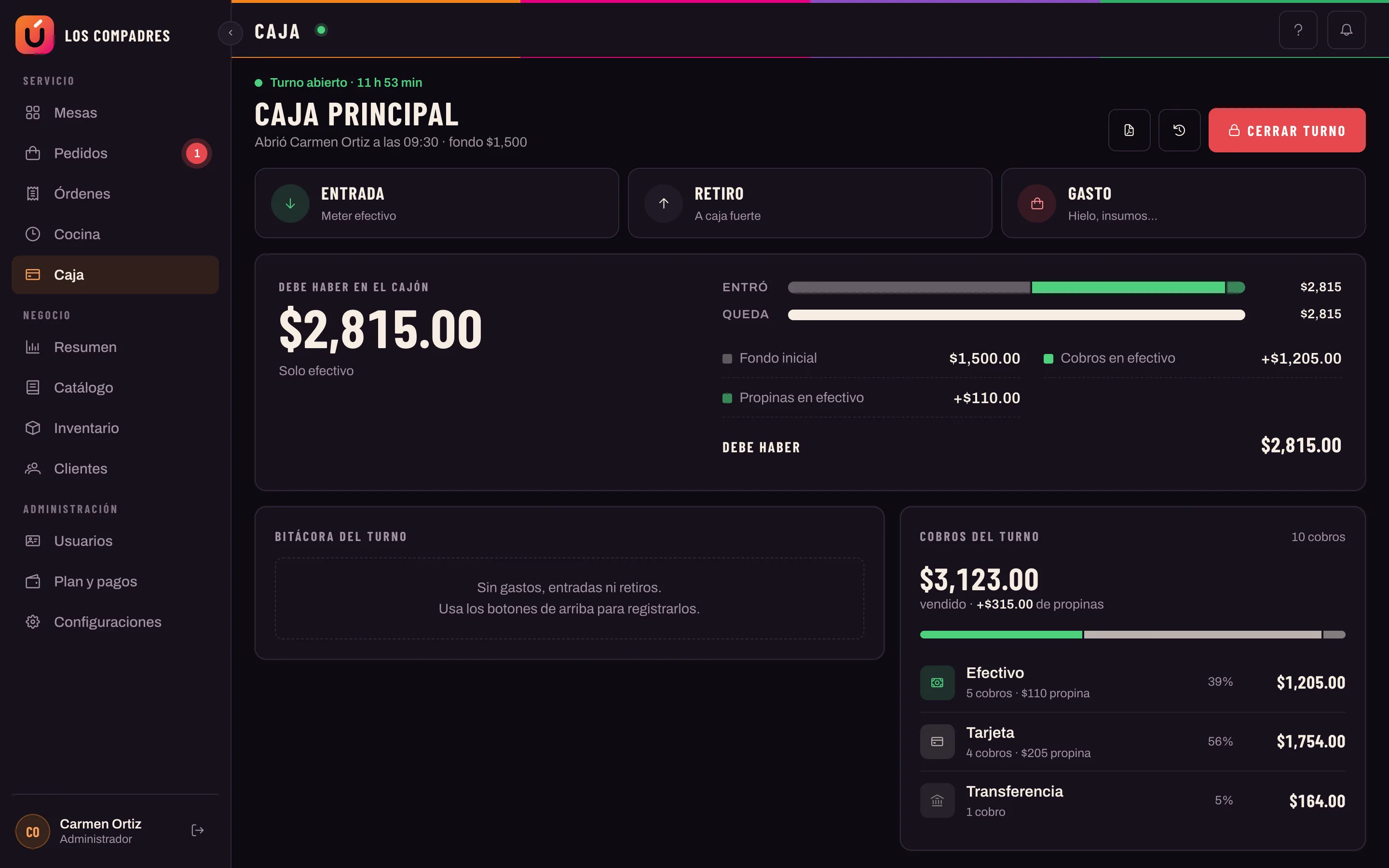Image resolution: width=1389 pixels, height=868 pixels.
Task: Open the shift history clock icon
Action: [1179, 130]
